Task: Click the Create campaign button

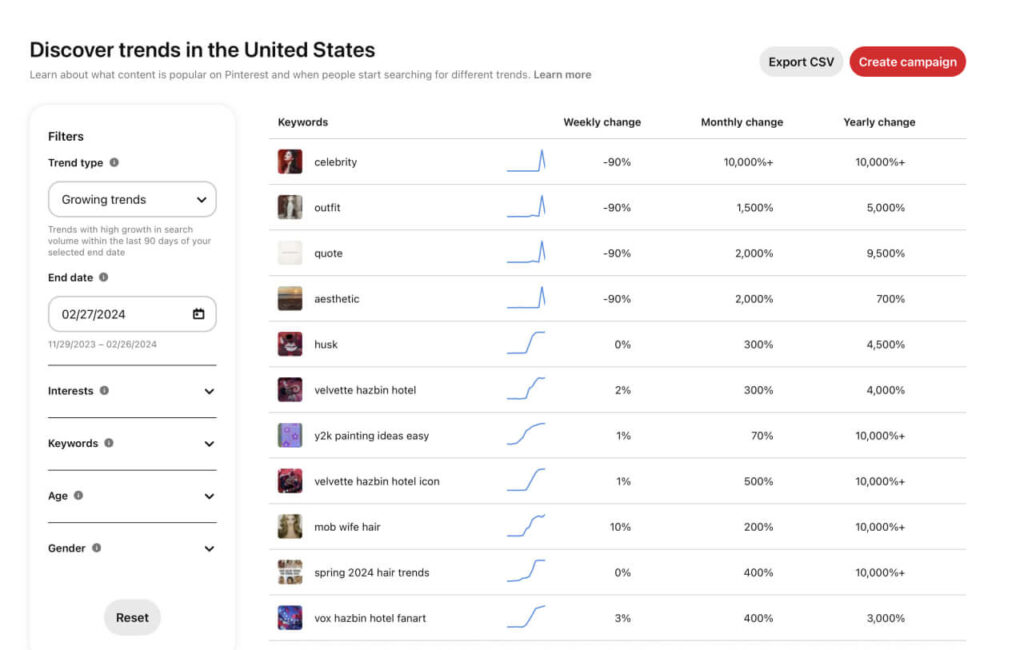Action: coord(907,62)
